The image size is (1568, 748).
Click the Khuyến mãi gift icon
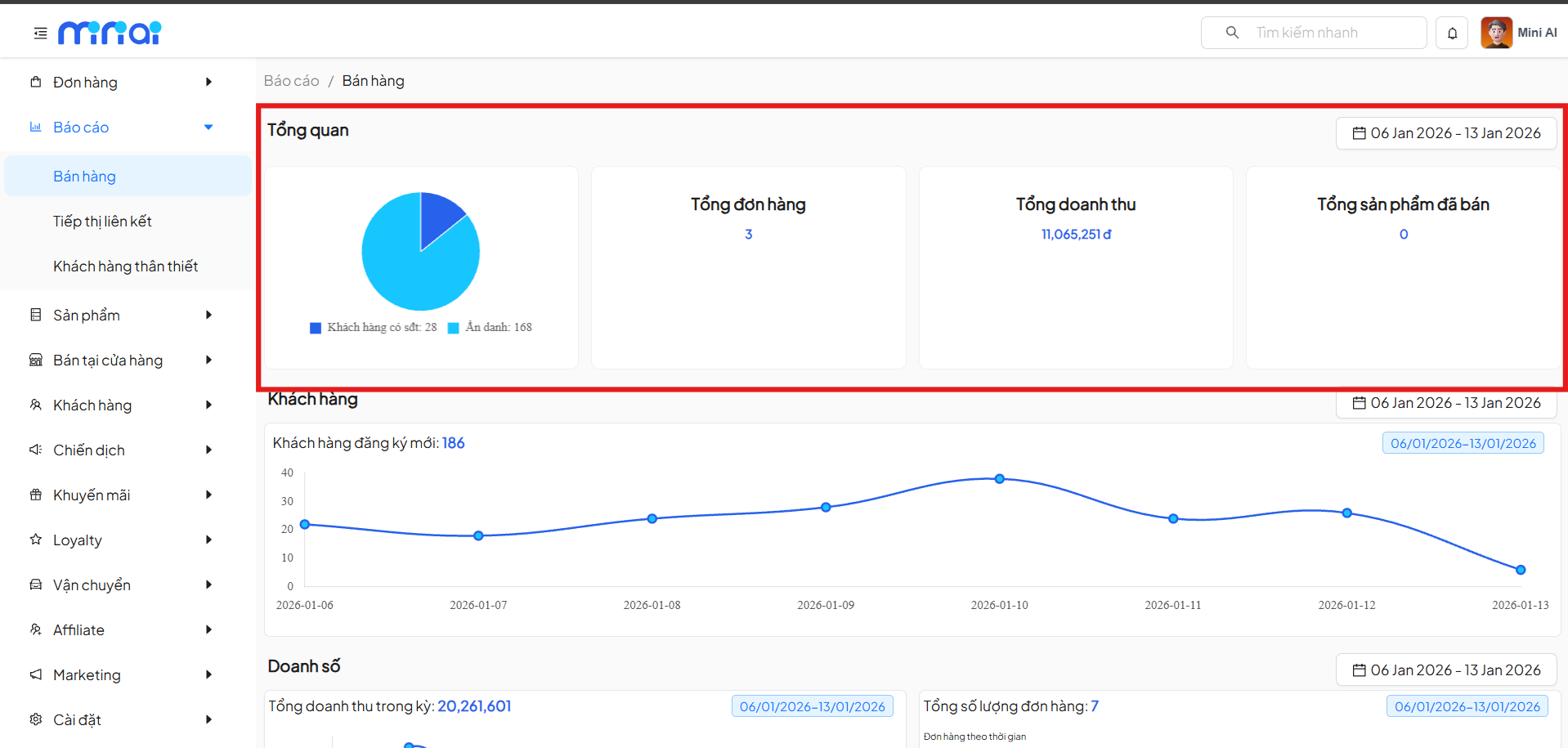[36, 495]
